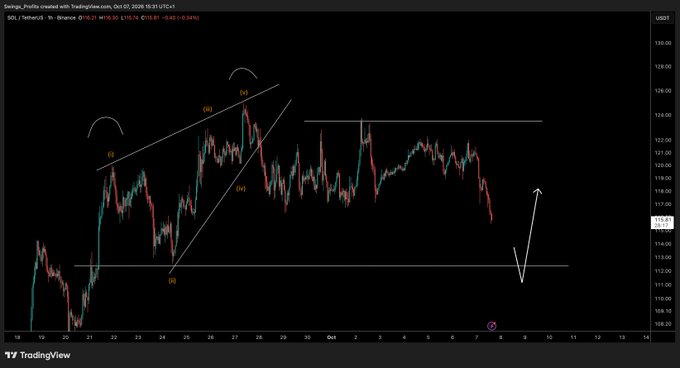
Task: Click the 112.00 price scale label
Action: pos(663,271)
